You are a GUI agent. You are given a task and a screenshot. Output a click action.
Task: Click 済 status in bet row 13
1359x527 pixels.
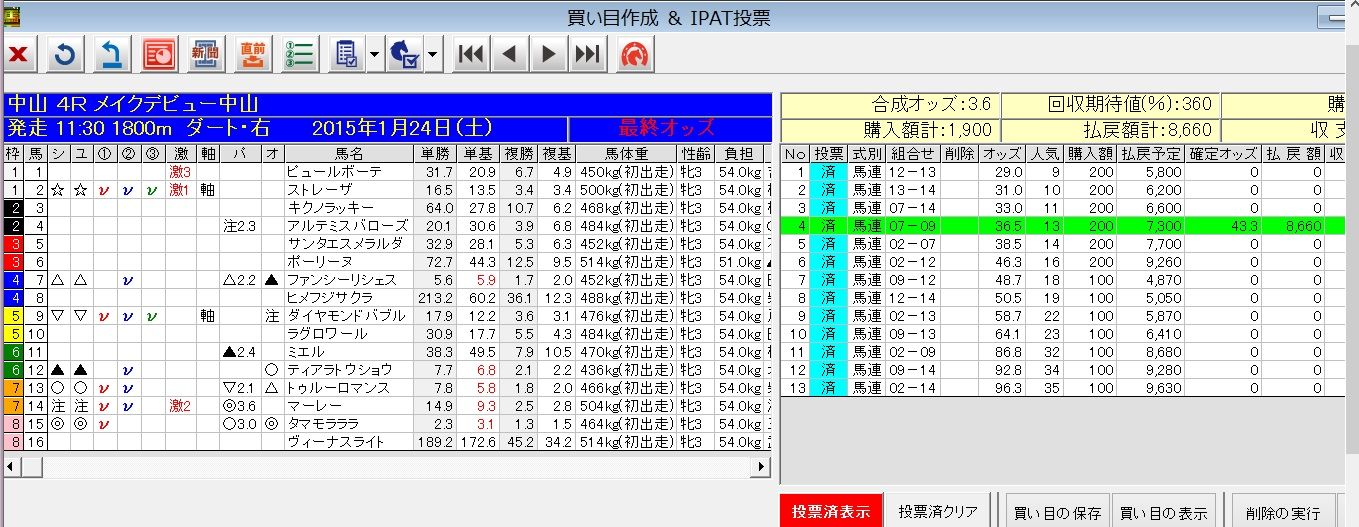click(x=829, y=388)
